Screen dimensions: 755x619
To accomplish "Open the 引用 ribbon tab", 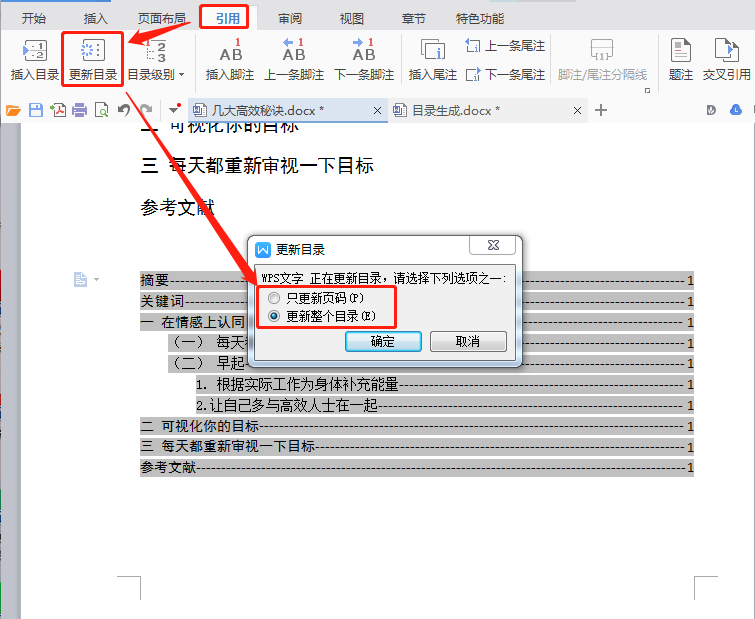I will pos(228,19).
